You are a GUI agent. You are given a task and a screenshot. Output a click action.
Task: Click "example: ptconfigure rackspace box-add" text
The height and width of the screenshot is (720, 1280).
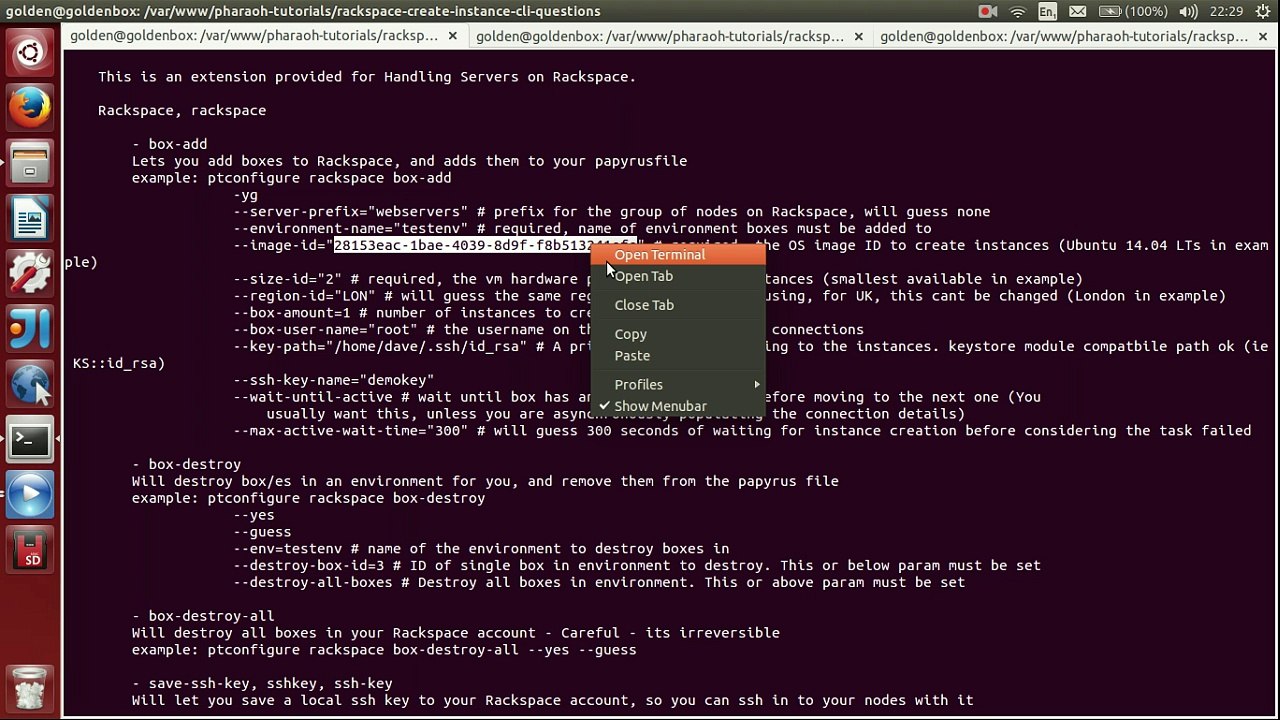click(x=292, y=178)
